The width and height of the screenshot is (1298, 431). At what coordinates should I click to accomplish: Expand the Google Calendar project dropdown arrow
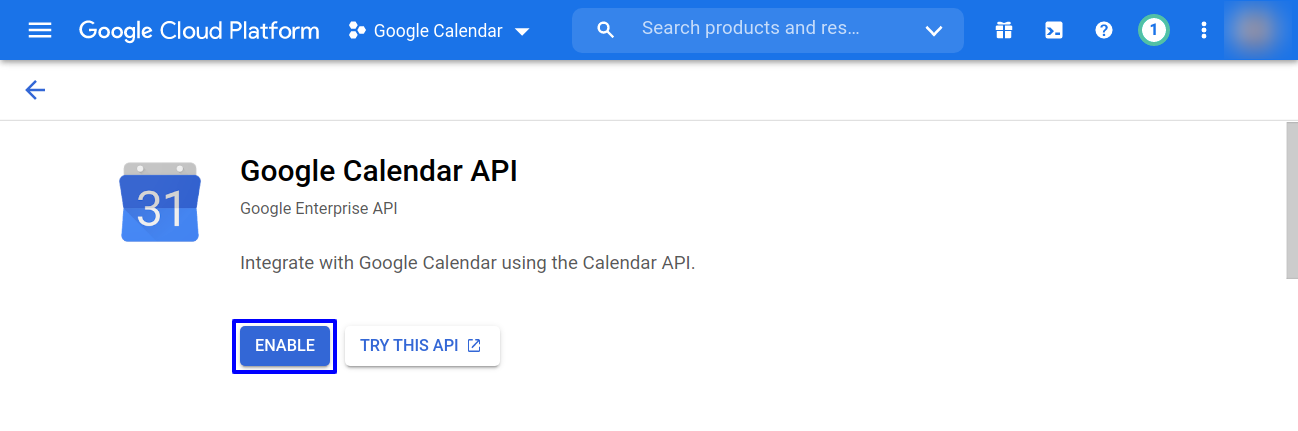click(522, 31)
